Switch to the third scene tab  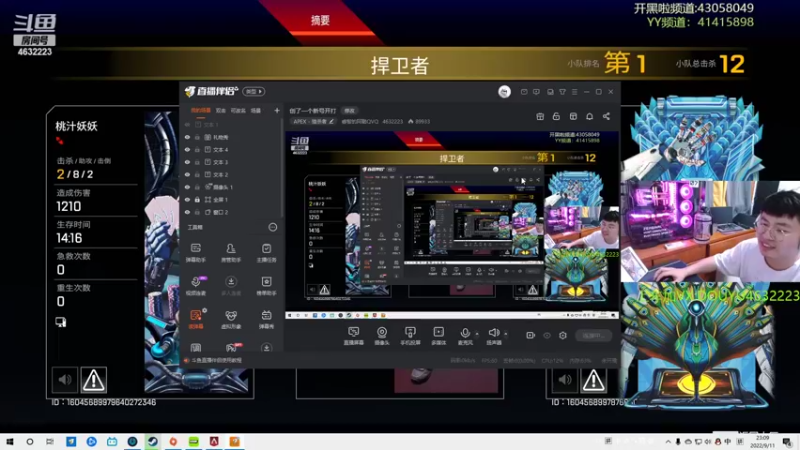point(238,110)
